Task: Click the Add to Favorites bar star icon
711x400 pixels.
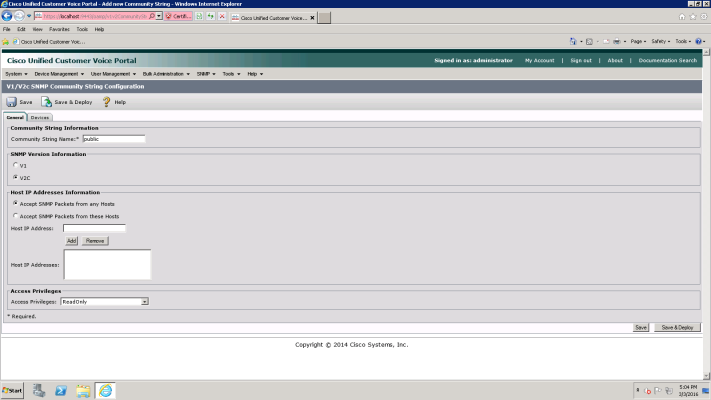Action: tap(5, 42)
